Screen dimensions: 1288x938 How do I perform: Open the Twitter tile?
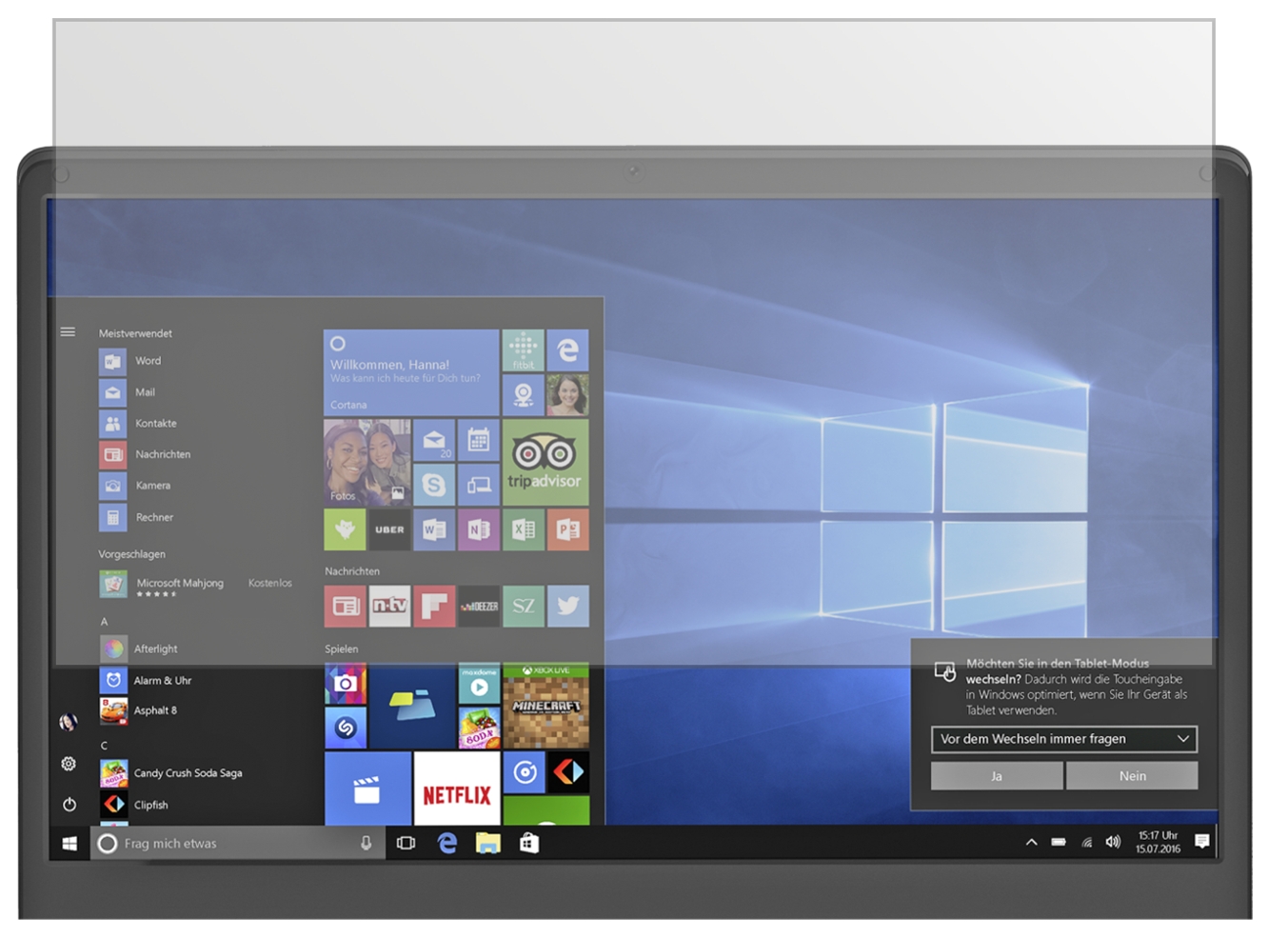pyautogui.click(x=568, y=606)
